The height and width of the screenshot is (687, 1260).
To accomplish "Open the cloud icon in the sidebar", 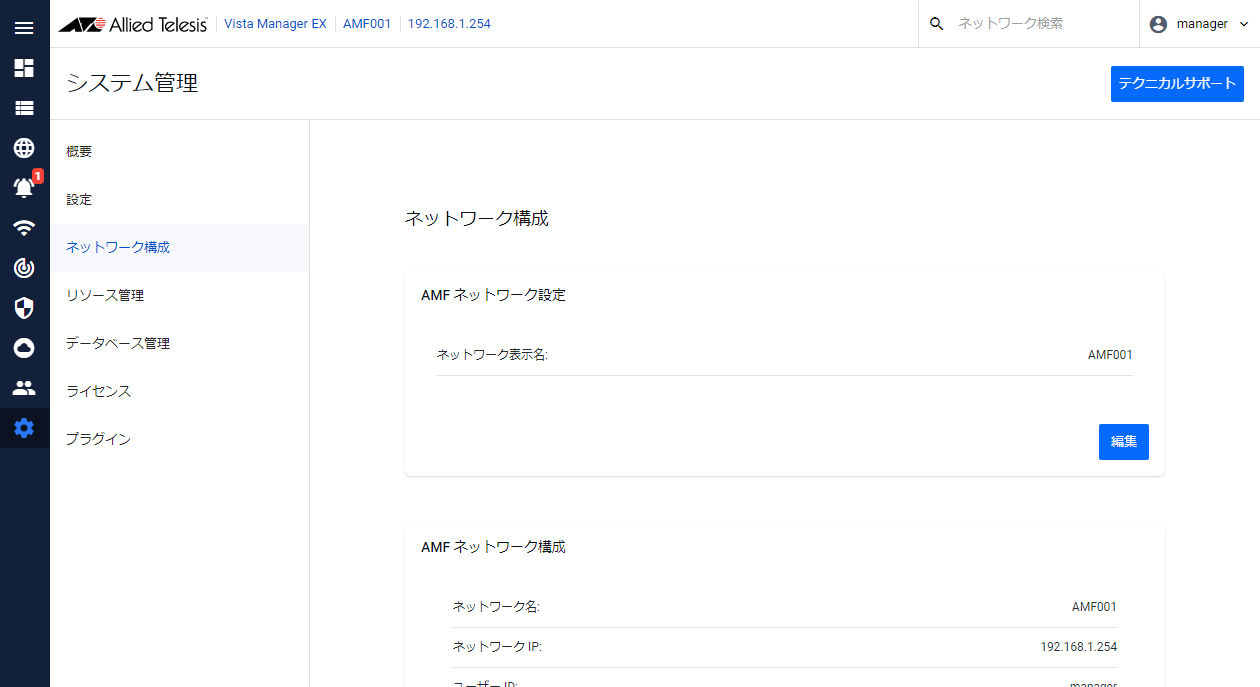I will pyautogui.click(x=24, y=348).
